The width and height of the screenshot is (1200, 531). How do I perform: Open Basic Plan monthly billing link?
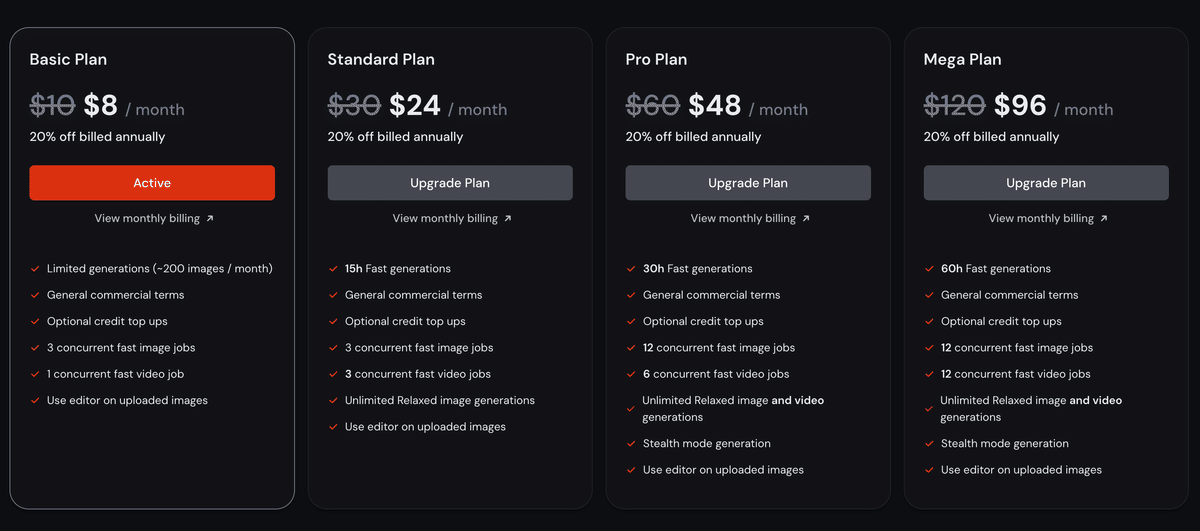147,218
